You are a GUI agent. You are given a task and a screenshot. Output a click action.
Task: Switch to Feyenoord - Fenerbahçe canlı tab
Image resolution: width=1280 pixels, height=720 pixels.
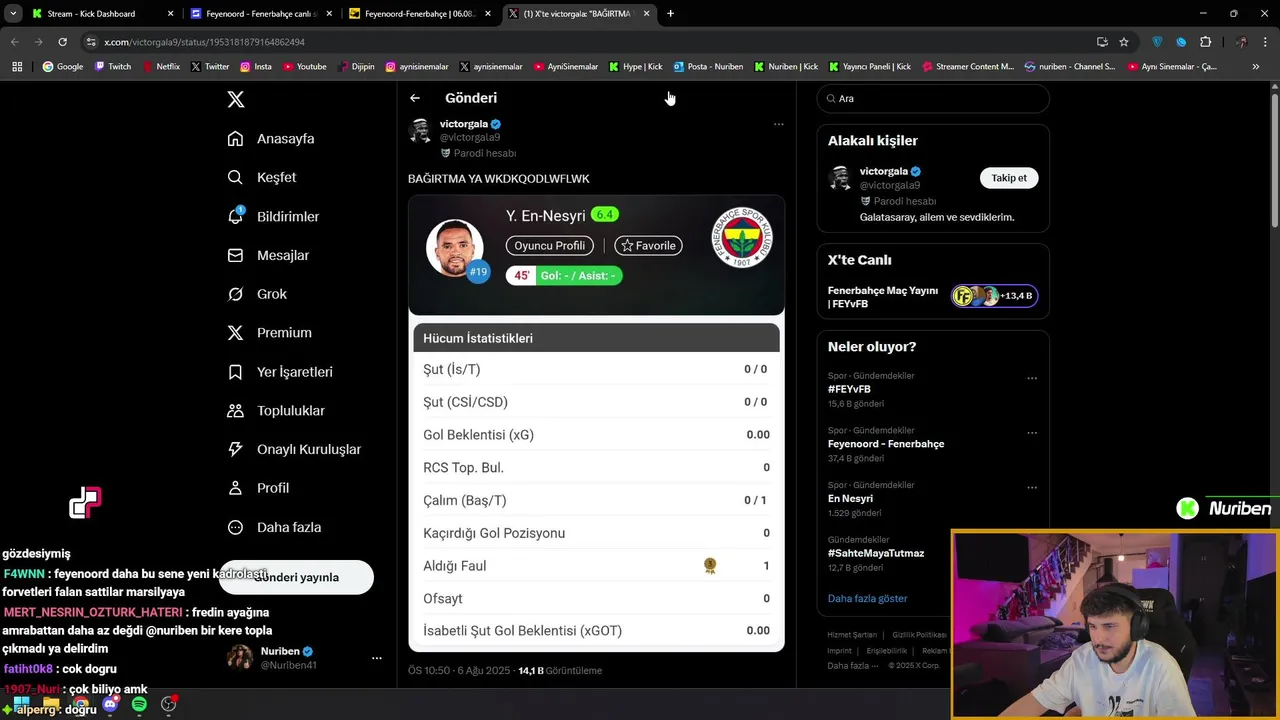[x=262, y=14]
